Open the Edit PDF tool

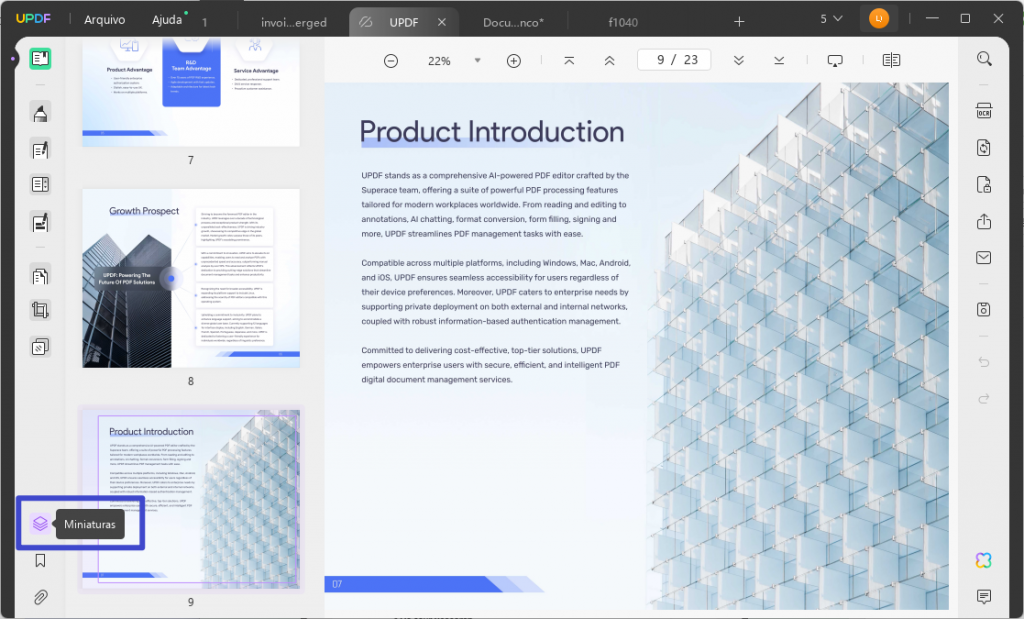[x=40, y=149]
